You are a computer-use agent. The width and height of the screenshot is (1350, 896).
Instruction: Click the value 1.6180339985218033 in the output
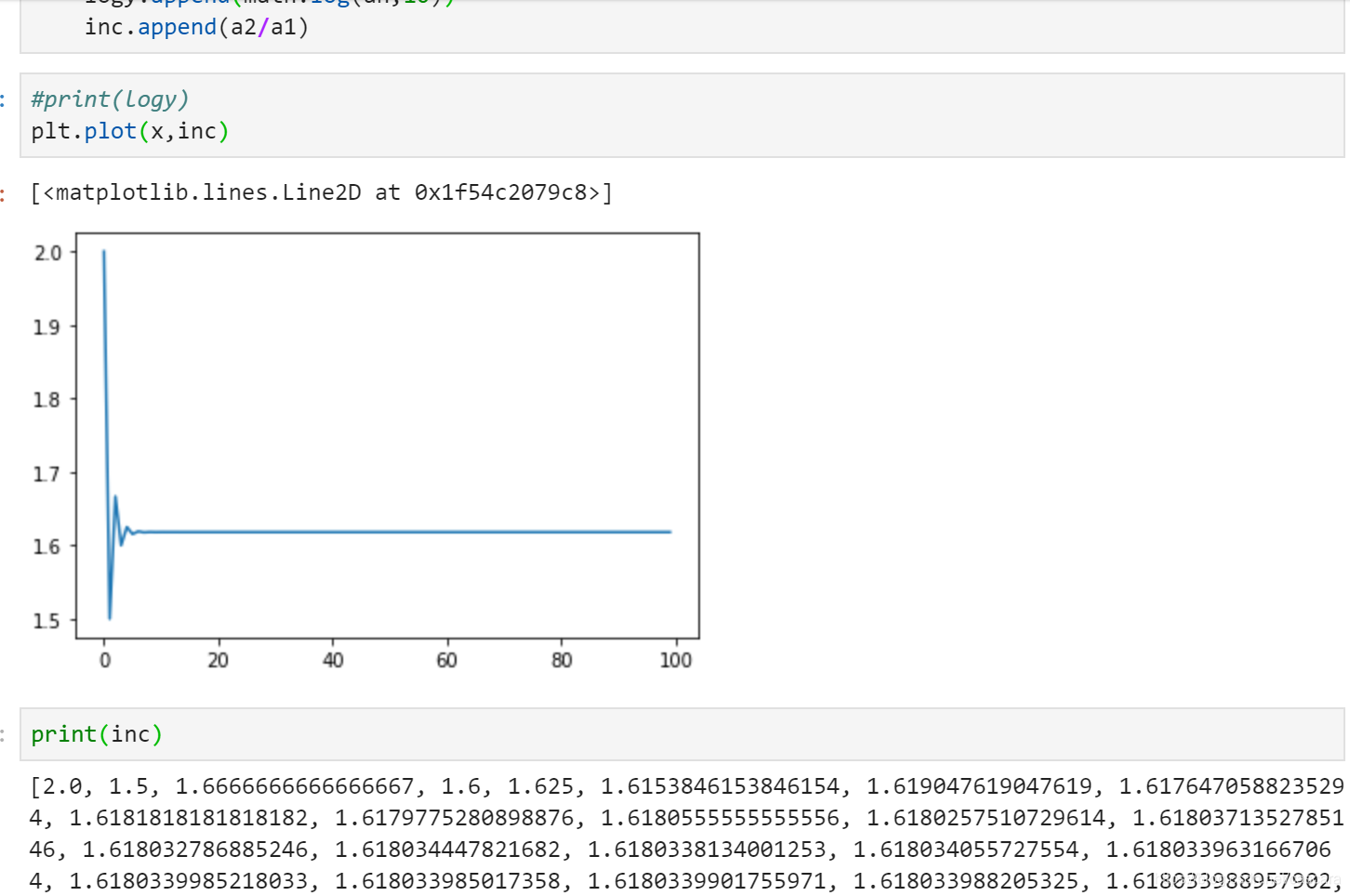pos(189,881)
